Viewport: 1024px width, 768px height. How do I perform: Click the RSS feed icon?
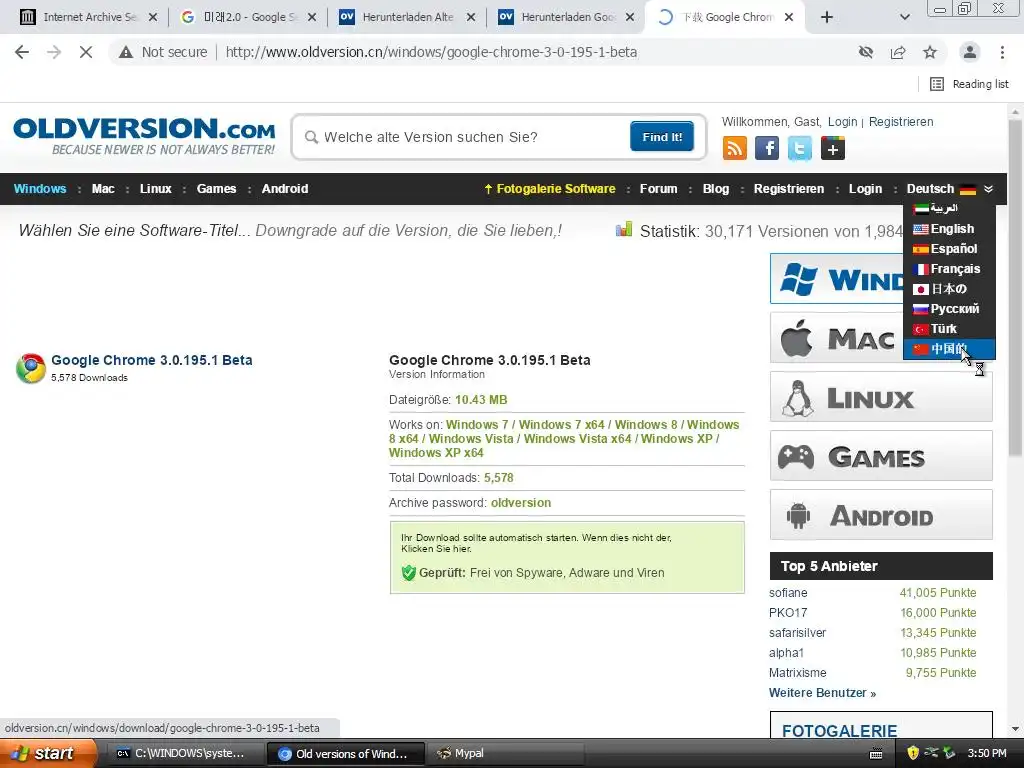pos(735,148)
